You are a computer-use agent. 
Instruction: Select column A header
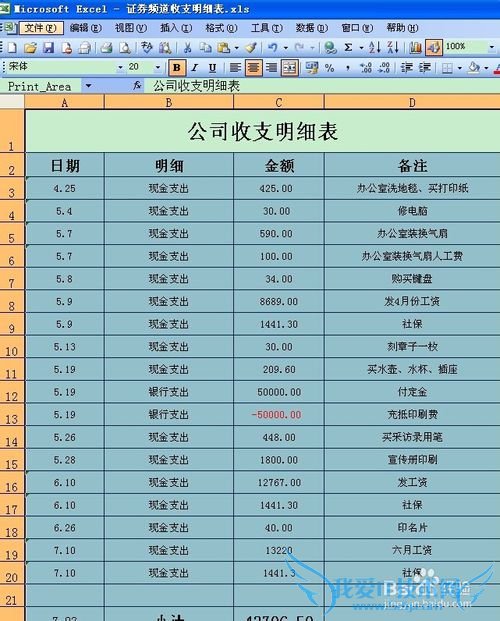pos(65,103)
